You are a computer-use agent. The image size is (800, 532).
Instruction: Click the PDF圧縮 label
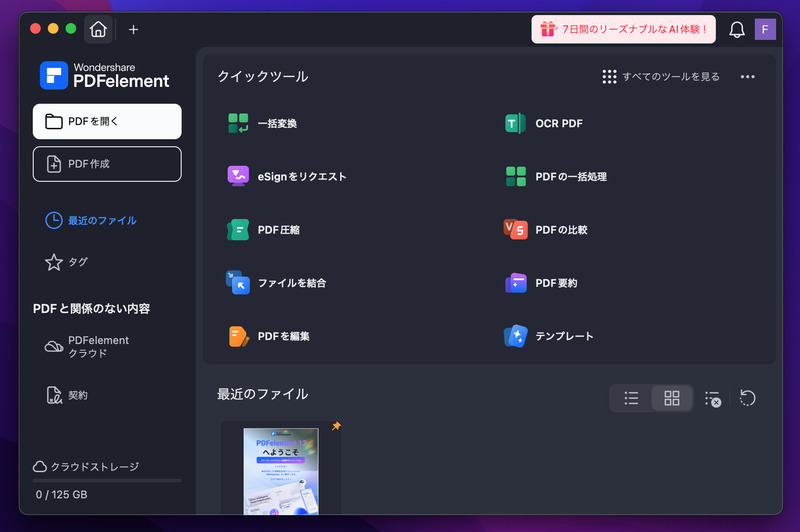pos(279,230)
